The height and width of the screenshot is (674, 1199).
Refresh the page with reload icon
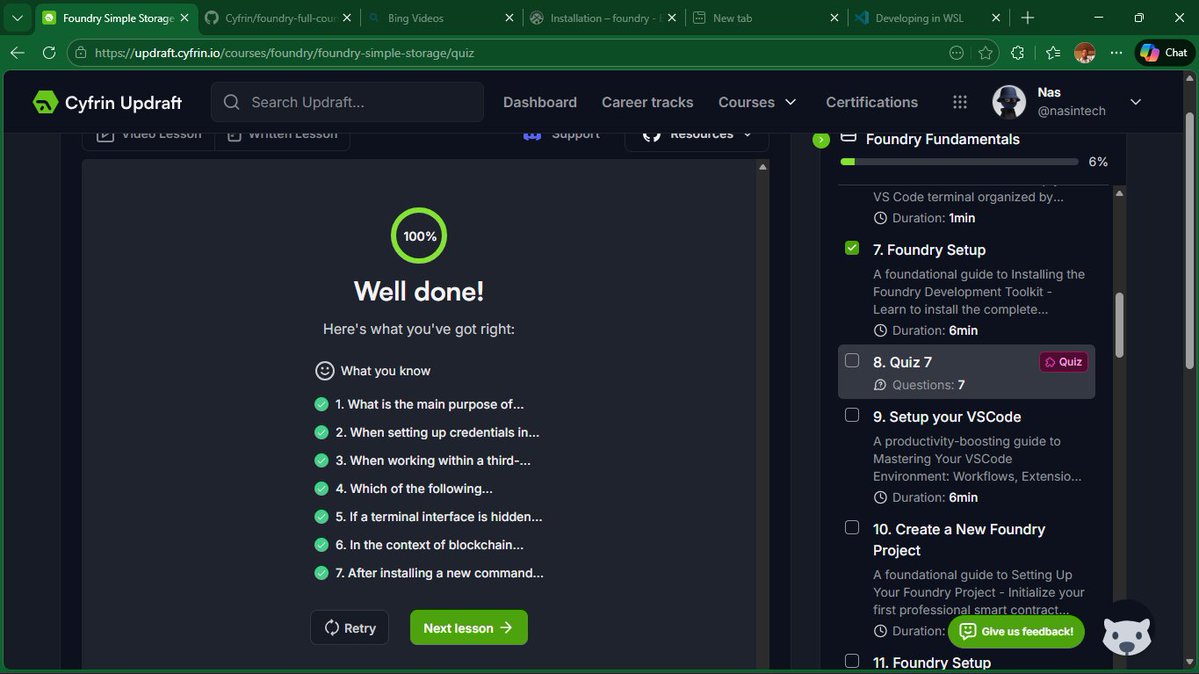tap(49, 53)
